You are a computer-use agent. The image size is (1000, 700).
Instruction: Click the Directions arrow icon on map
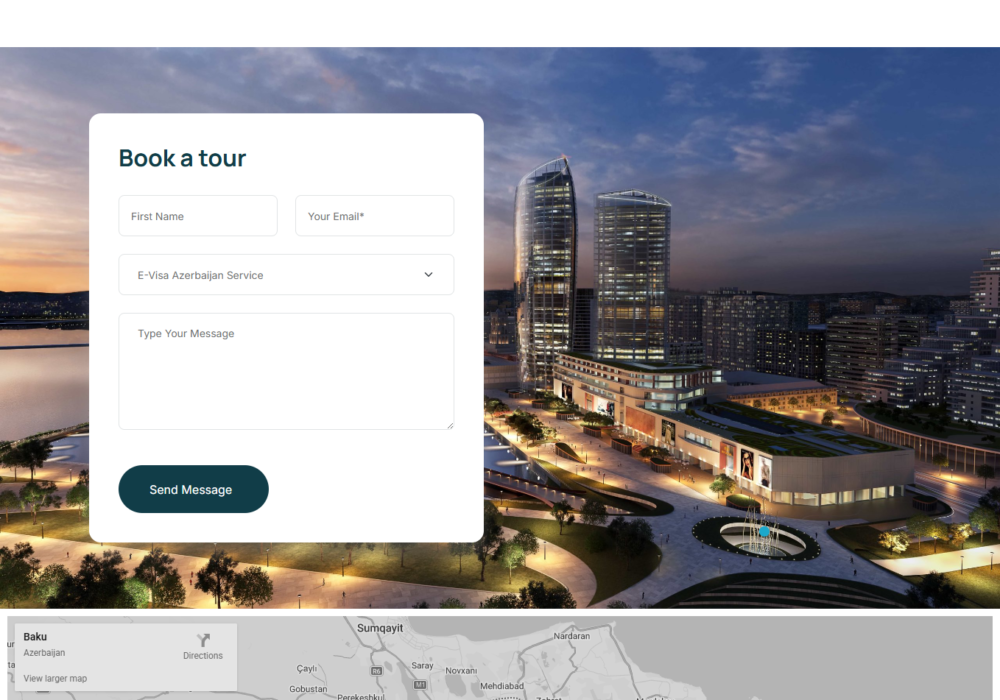(x=203, y=640)
